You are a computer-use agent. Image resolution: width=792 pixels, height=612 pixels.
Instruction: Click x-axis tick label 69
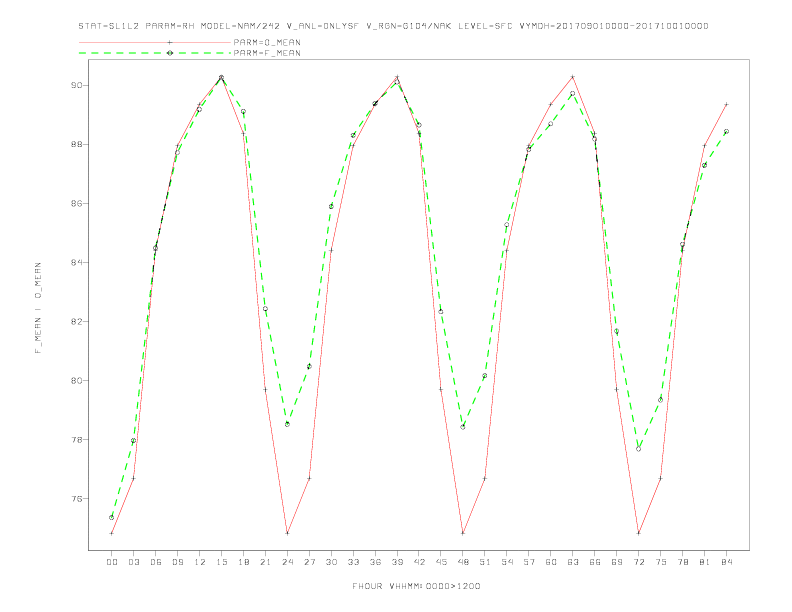coord(617,562)
